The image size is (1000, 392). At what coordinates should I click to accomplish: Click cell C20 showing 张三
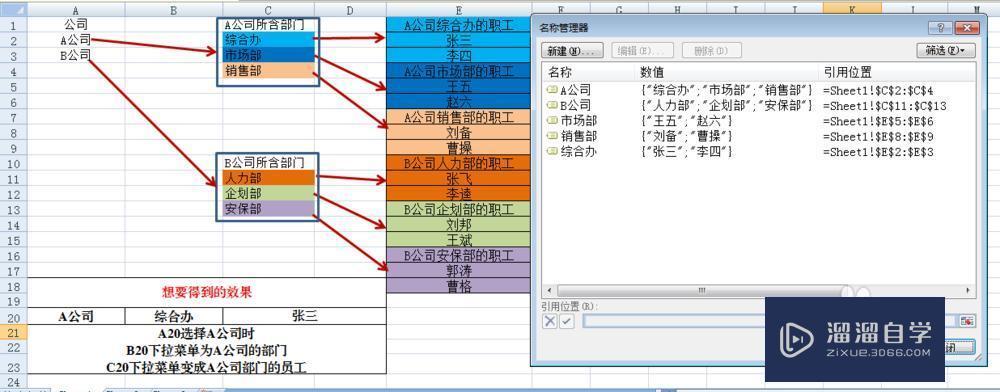tap(304, 316)
